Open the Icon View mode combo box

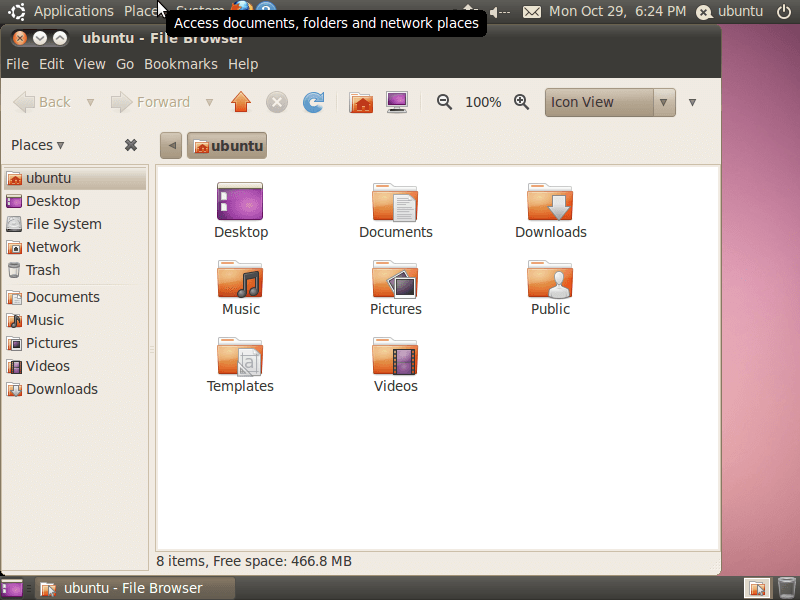pyautogui.click(x=610, y=103)
